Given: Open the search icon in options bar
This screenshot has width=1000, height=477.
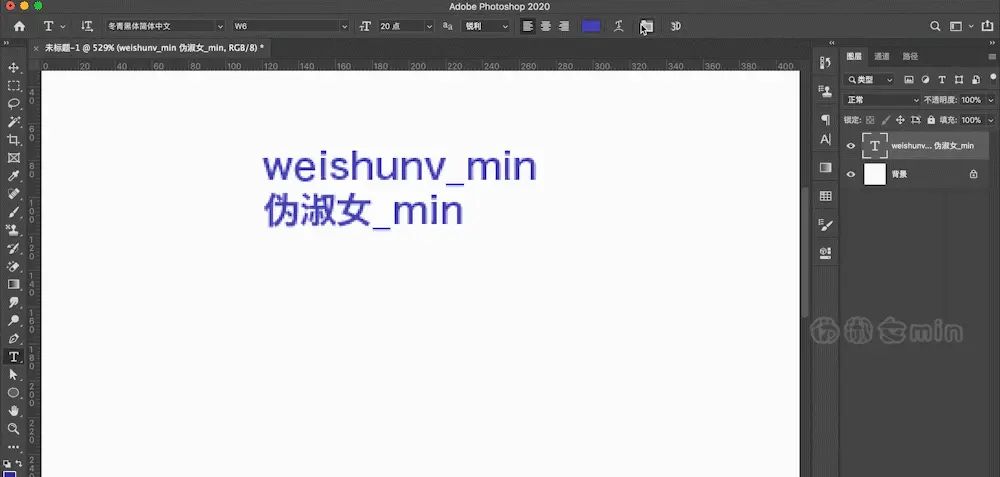Looking at the screenshot, I should [x=935, y=26].
